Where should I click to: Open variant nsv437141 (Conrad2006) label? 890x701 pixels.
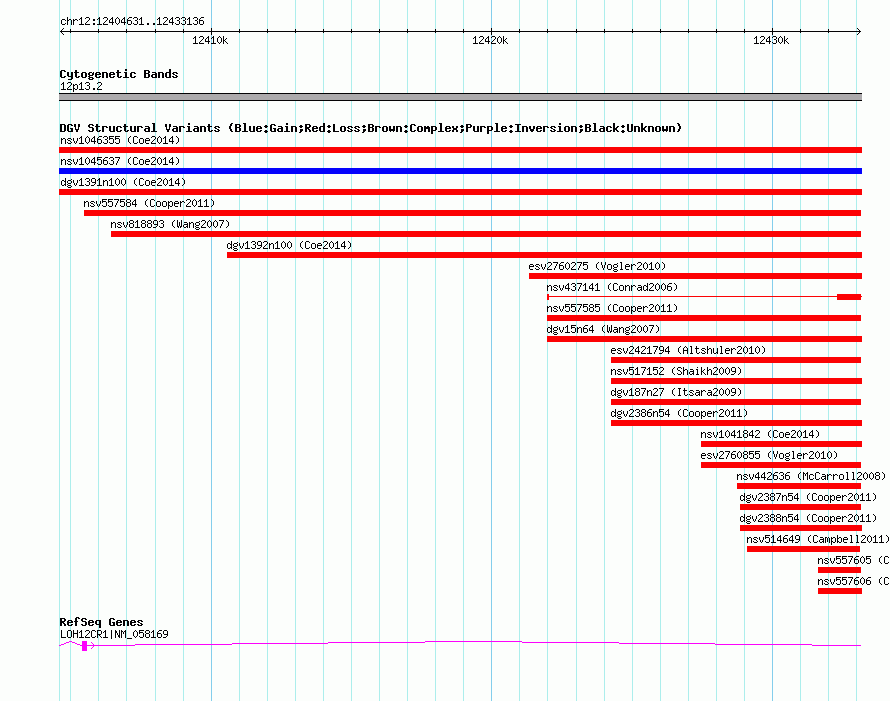point(612,287)
